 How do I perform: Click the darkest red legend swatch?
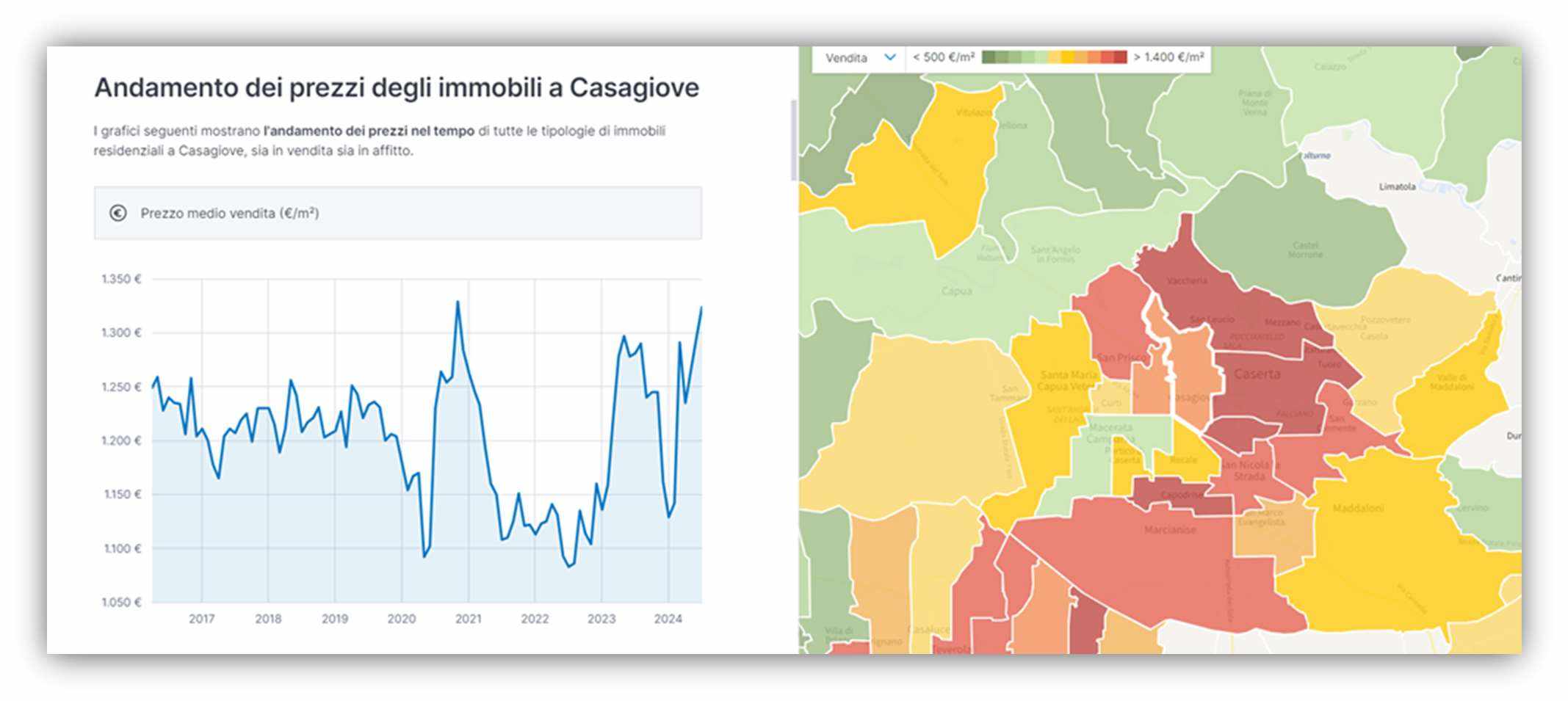1120,57
